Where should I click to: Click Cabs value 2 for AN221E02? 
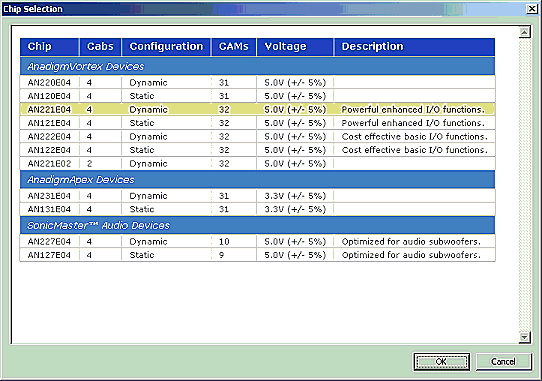(90, 164)
